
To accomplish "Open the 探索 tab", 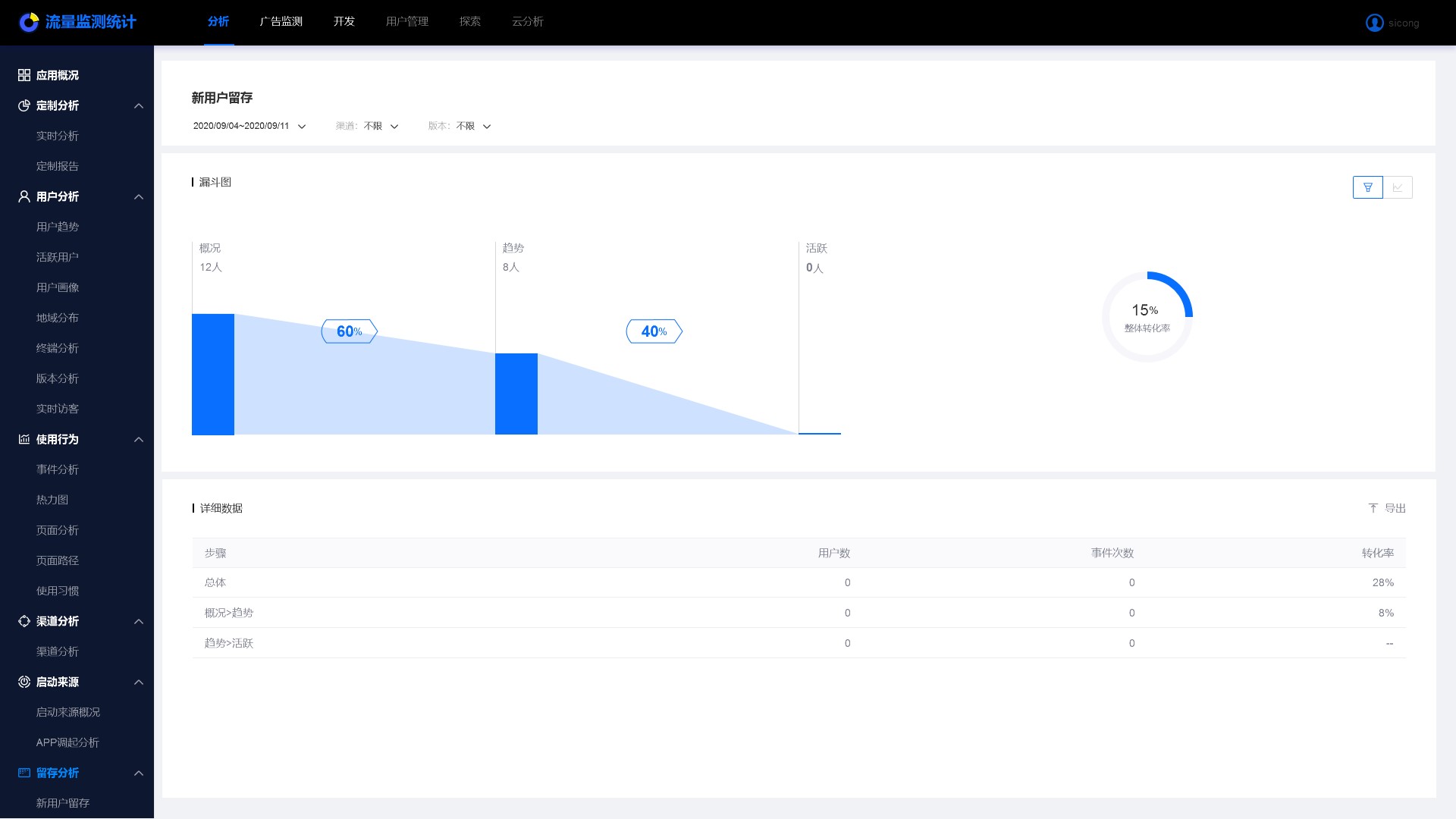I will pyautogui.click(x=470, y=22).
